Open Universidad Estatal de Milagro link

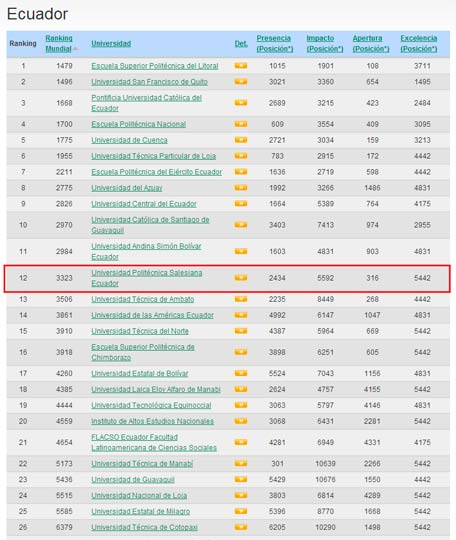(x=141, y=511)
